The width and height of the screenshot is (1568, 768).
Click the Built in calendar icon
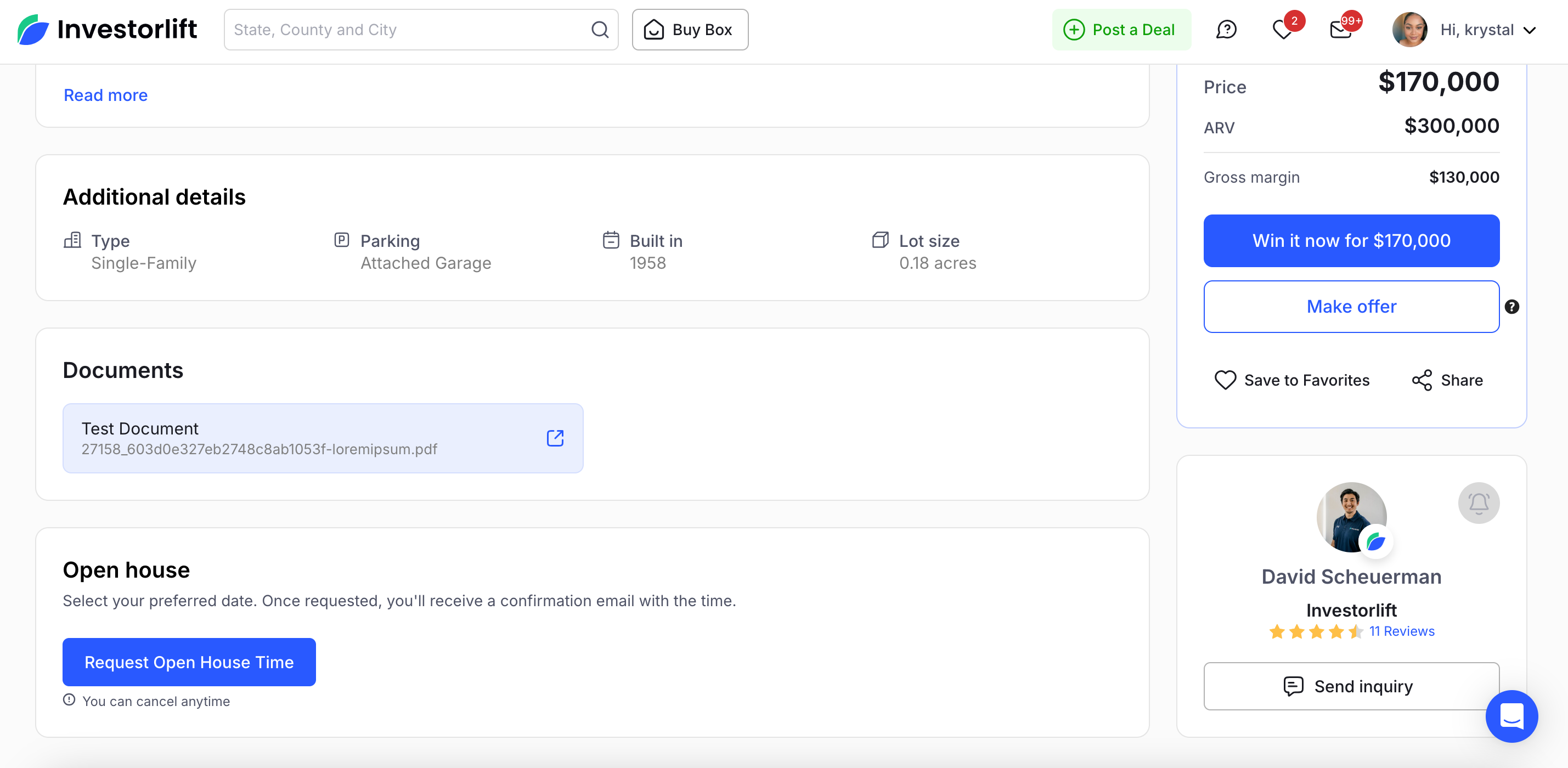(611, 240)
